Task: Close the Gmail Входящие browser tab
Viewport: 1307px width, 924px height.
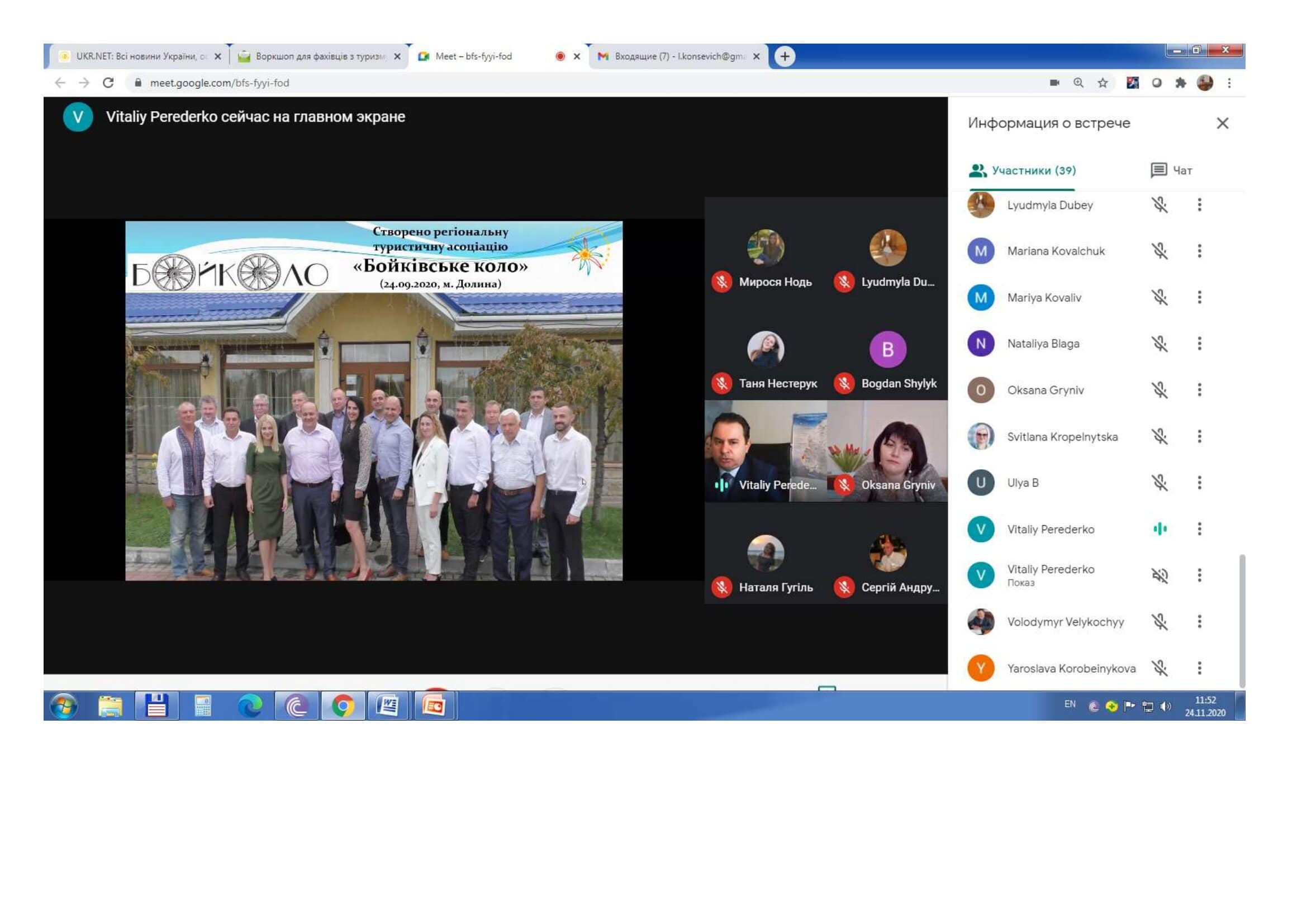Action: 757,56
